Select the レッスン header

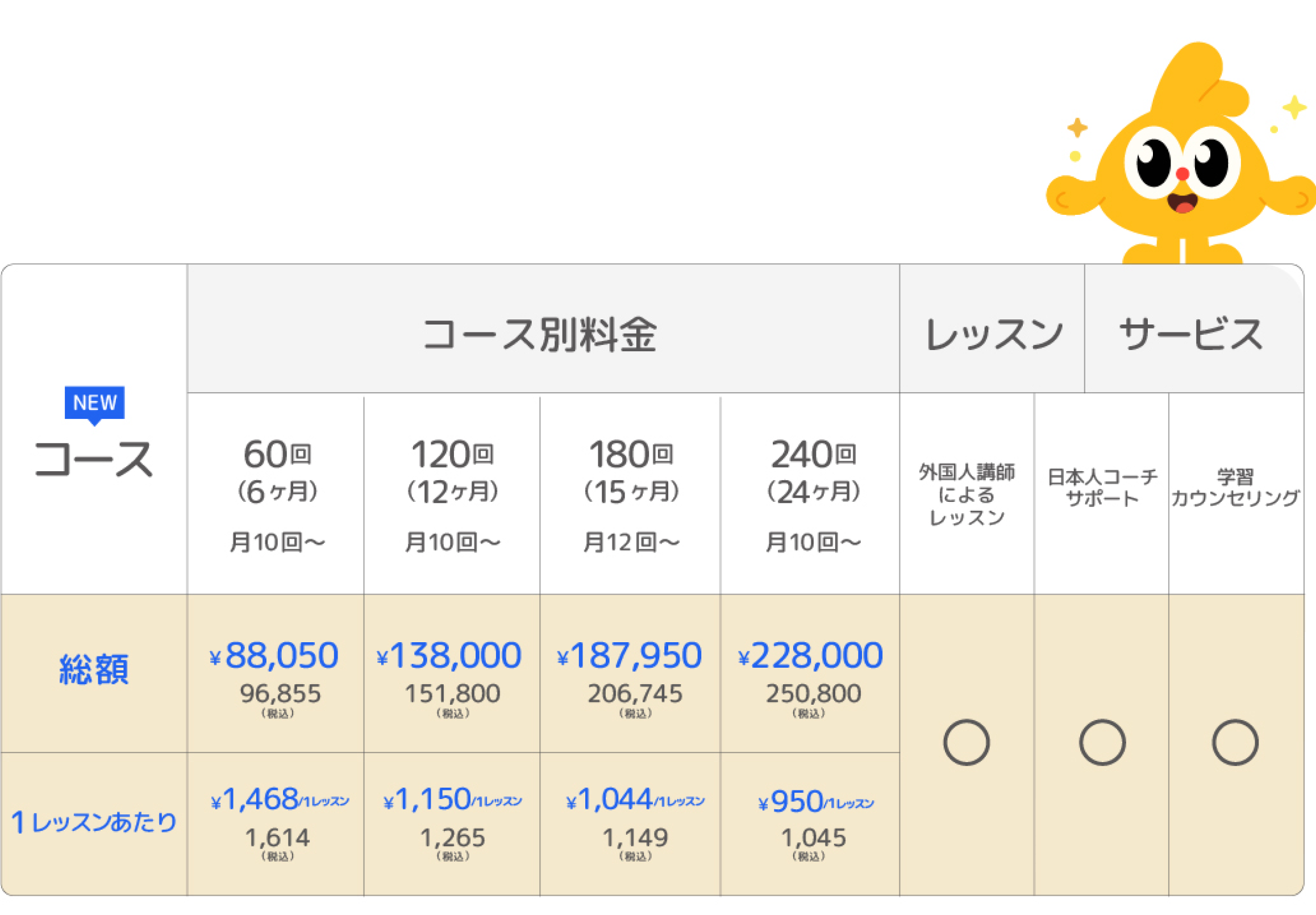993,334
